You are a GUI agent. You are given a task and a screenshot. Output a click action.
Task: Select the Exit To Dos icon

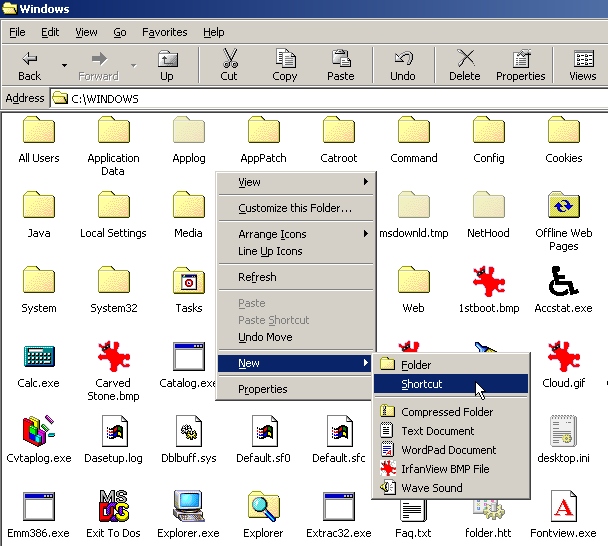pyautogui.click(x=114, y=506)
